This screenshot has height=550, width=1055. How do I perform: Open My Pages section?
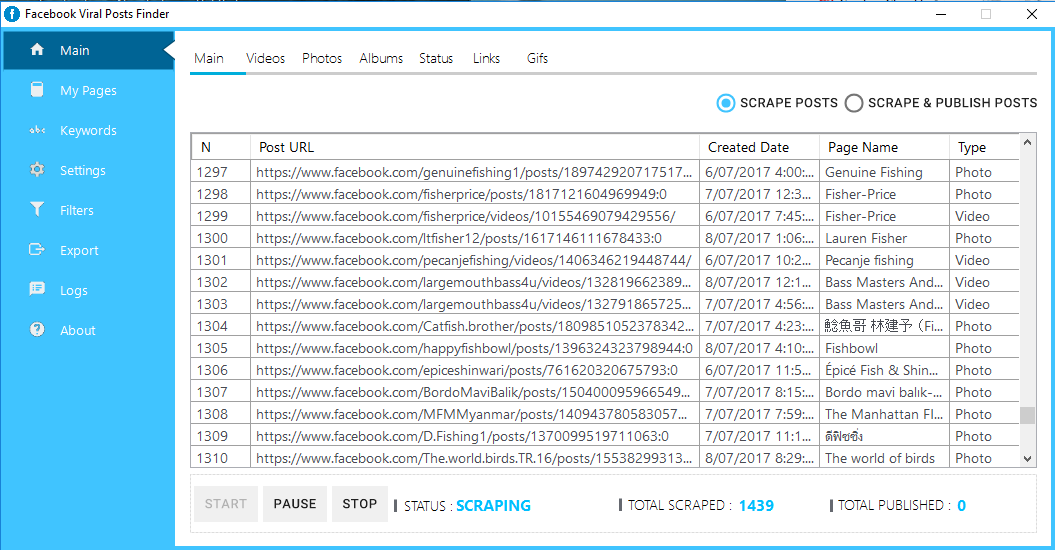(88, 90)
